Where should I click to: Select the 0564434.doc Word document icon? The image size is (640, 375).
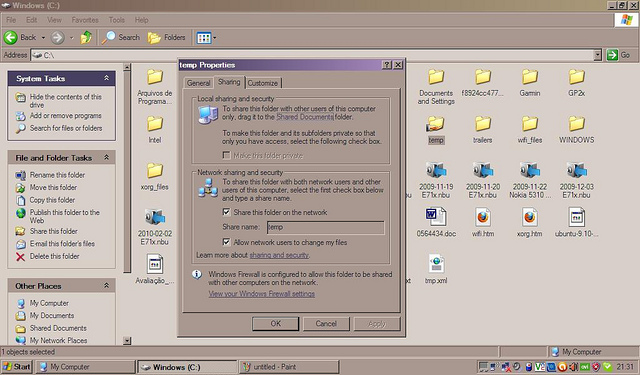[x=436, y=217]
